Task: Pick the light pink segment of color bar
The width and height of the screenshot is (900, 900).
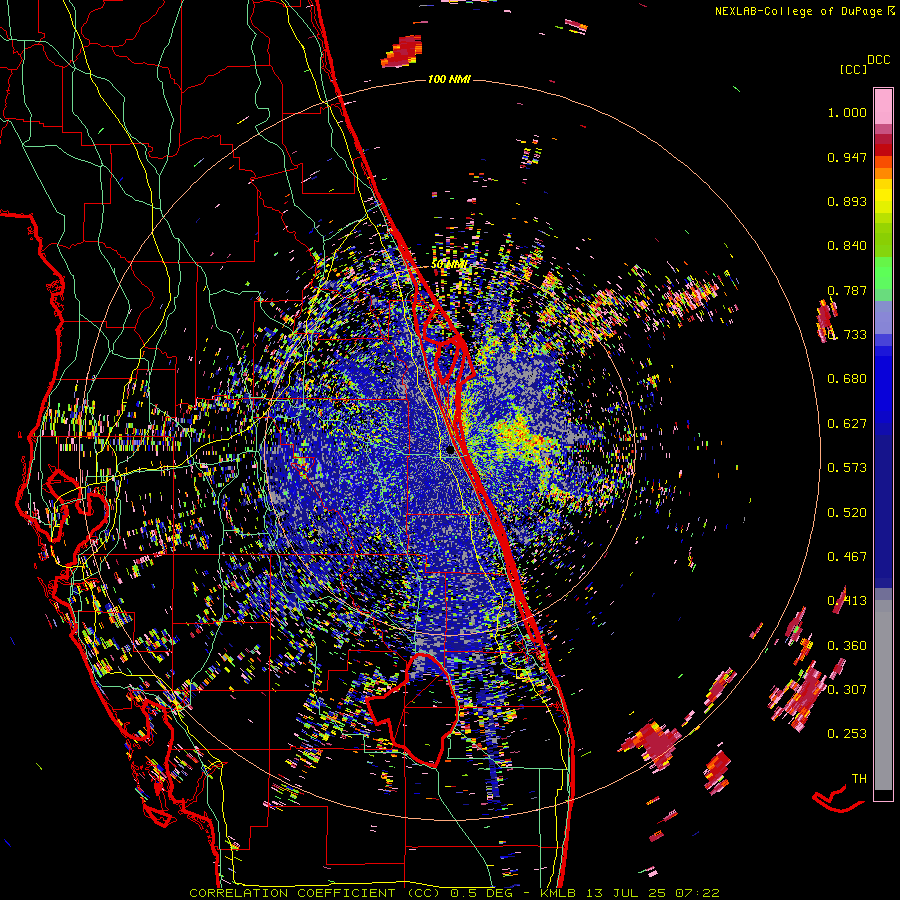Action: point(883,106)
